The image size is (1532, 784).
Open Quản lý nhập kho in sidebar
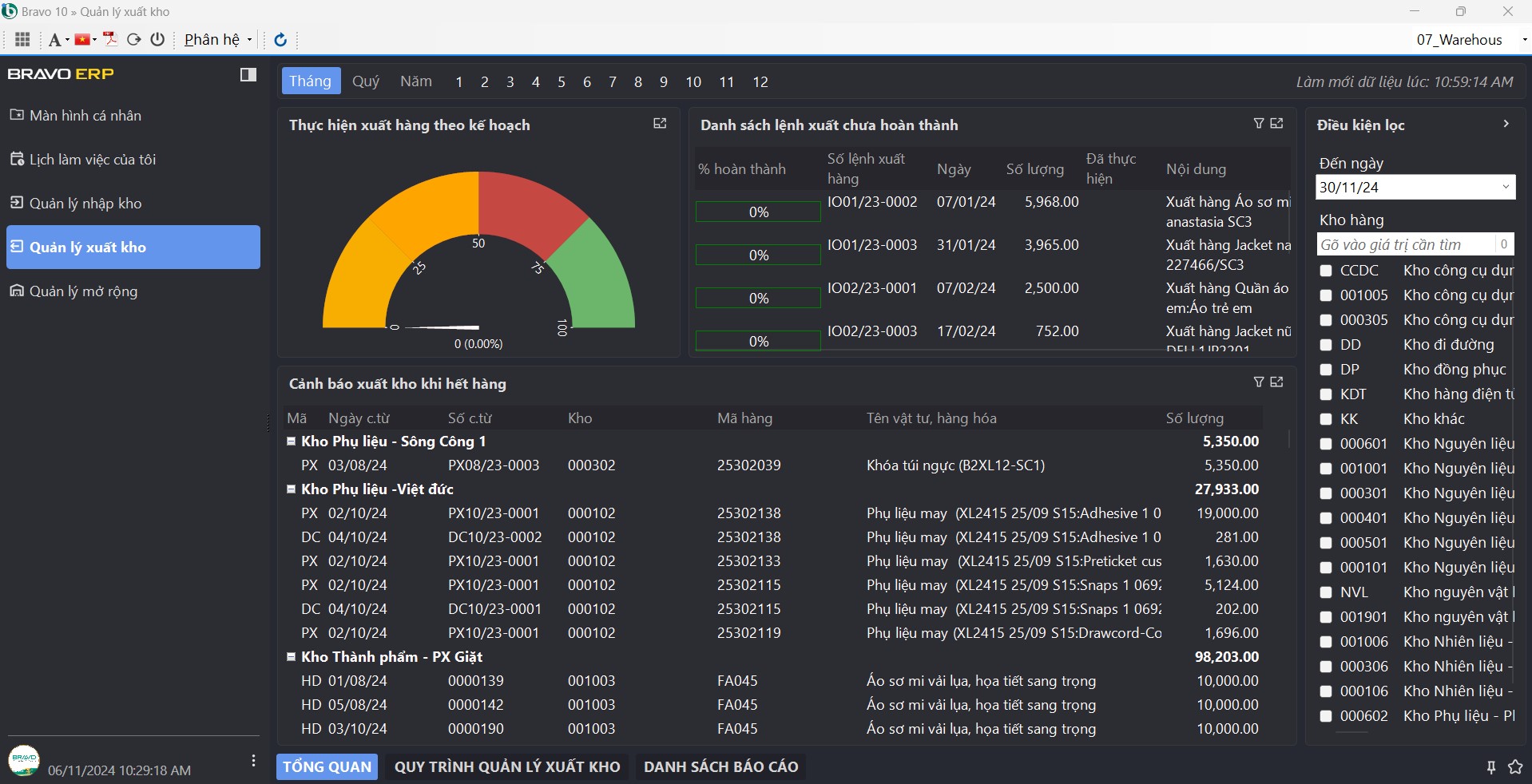pos(85,204)
